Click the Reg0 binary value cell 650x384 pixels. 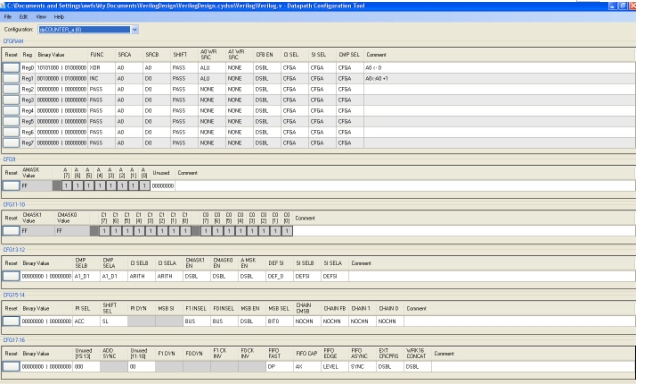pyautogui.click(x=61, y=68)
